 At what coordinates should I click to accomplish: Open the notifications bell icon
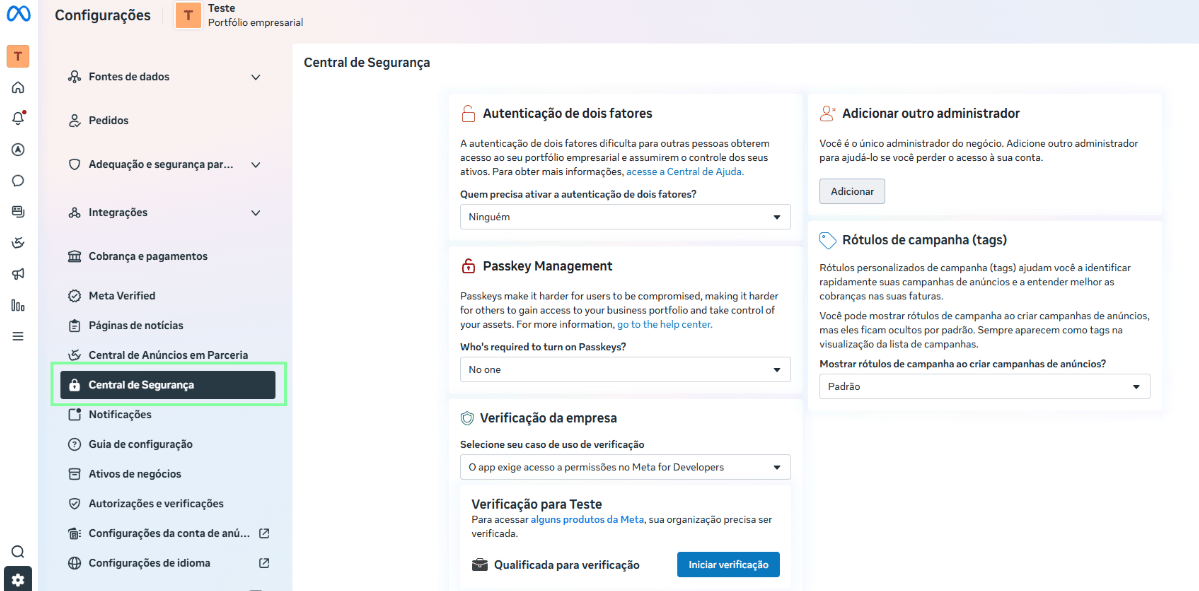coord(18,119)
